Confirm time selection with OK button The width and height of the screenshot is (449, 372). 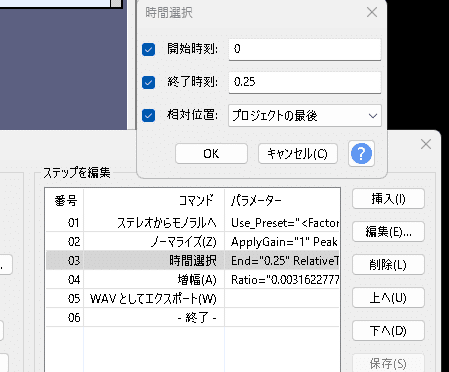click(211, 154)
